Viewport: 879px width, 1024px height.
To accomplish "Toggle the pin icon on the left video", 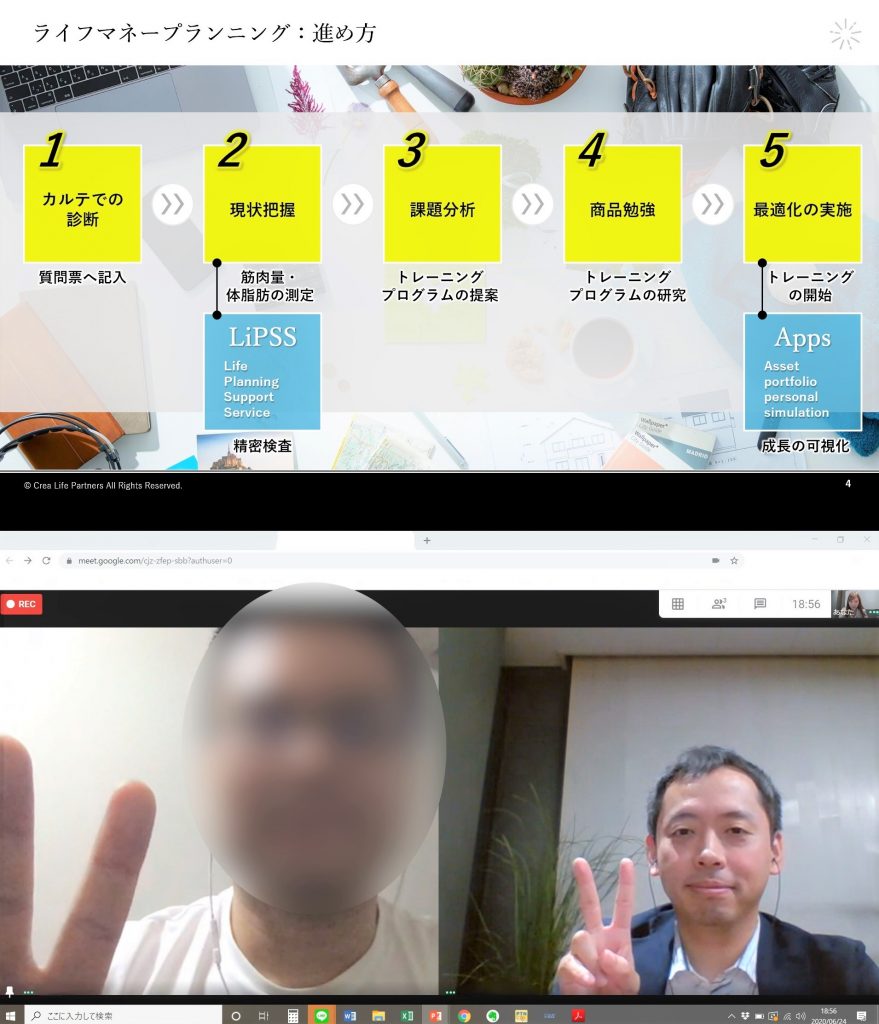I will (x=10, y=991).
